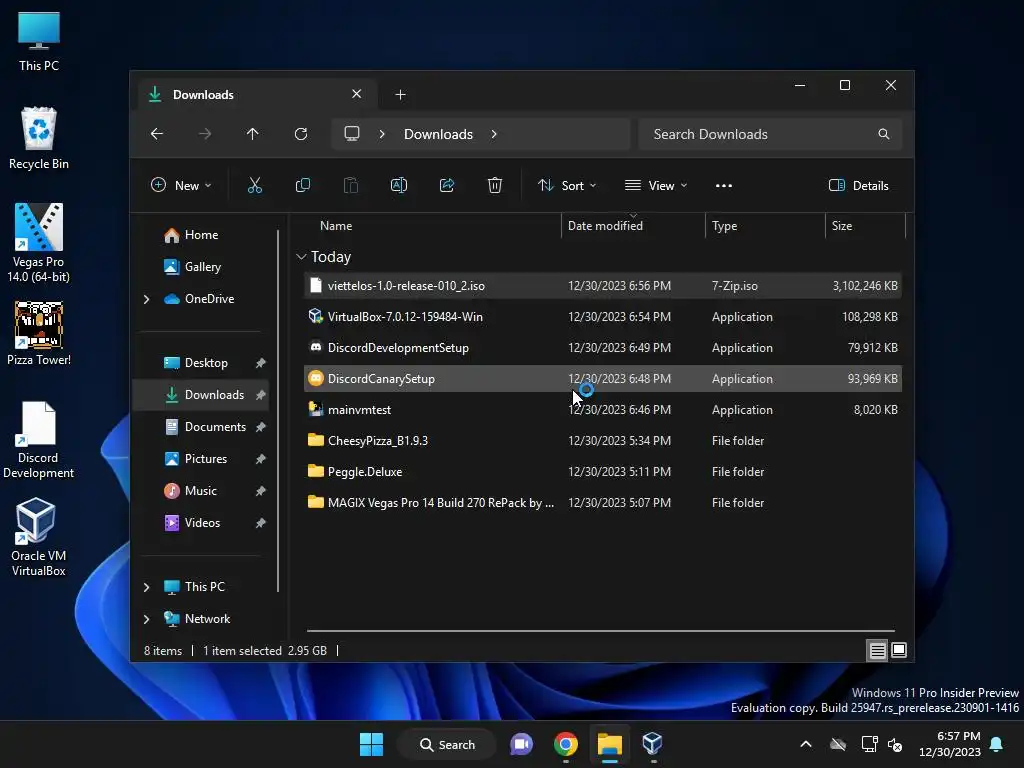Image resolution: width=1024 pixels, height=768 pixels.
Task: Go up one folder level arrow
Action: click(x=252, y=134)
